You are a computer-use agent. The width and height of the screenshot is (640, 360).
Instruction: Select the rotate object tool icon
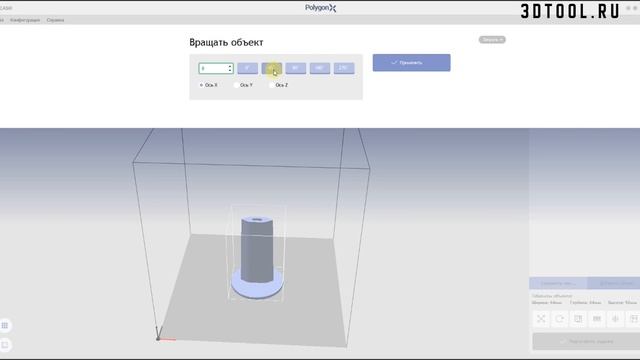click(560, 319)
